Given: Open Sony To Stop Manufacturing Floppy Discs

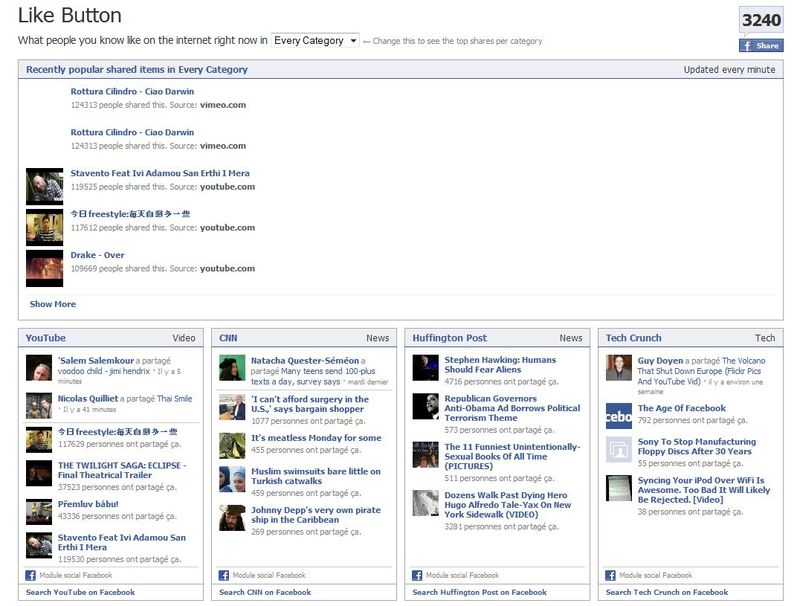Looking at the screenshot, I should (x=697, y=446).
